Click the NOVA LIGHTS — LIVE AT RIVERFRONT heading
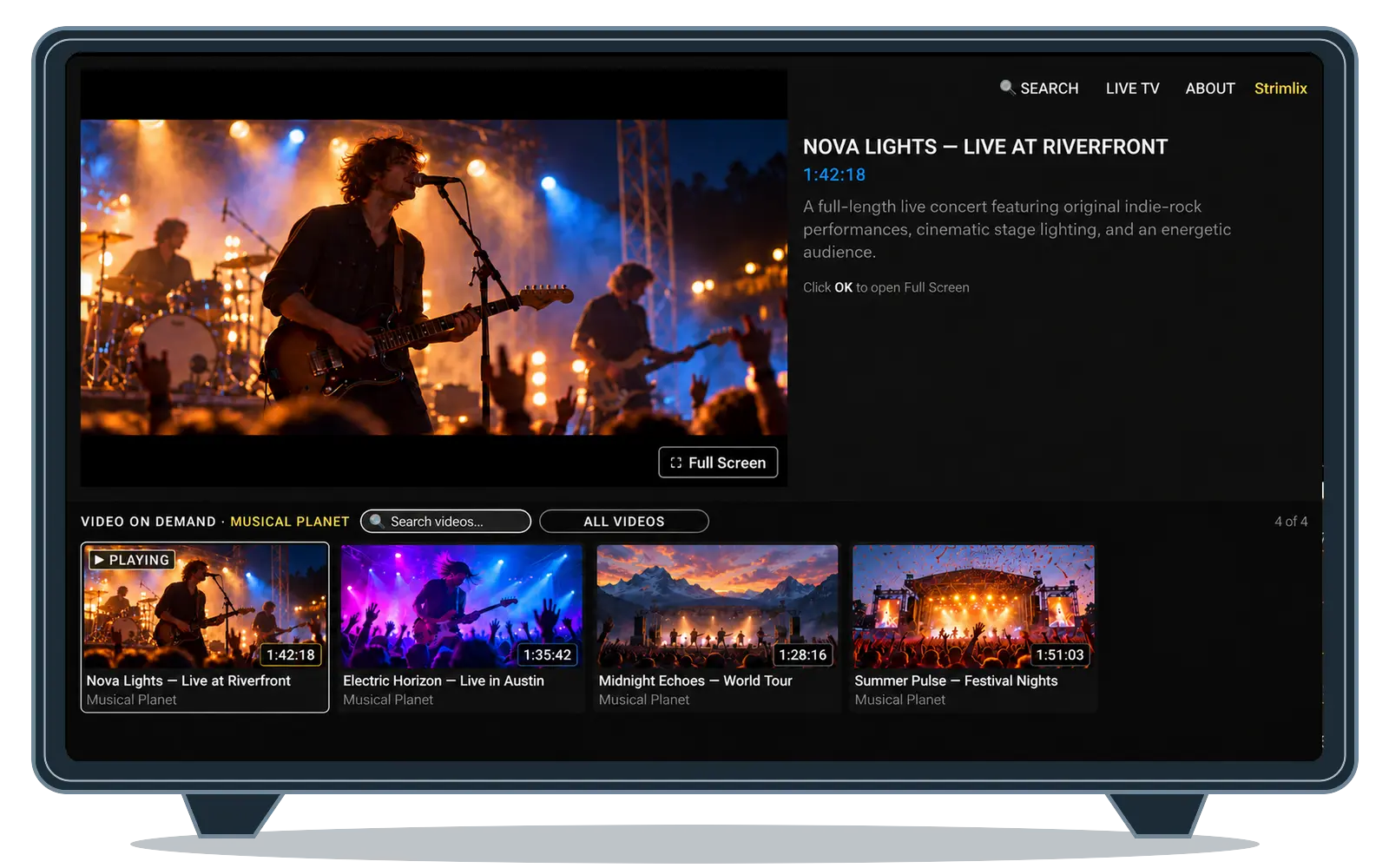 985,147
